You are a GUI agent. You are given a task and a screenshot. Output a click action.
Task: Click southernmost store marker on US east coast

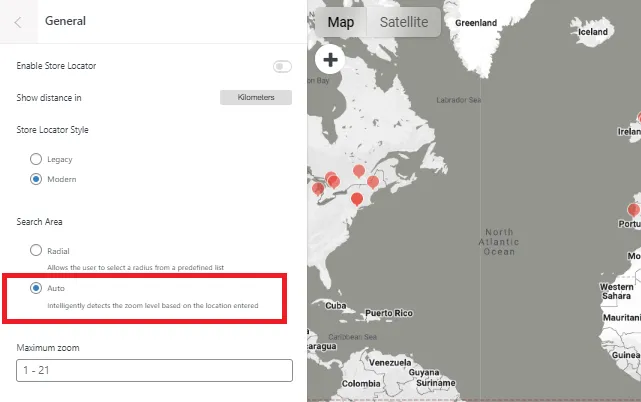tap(356, 200)
